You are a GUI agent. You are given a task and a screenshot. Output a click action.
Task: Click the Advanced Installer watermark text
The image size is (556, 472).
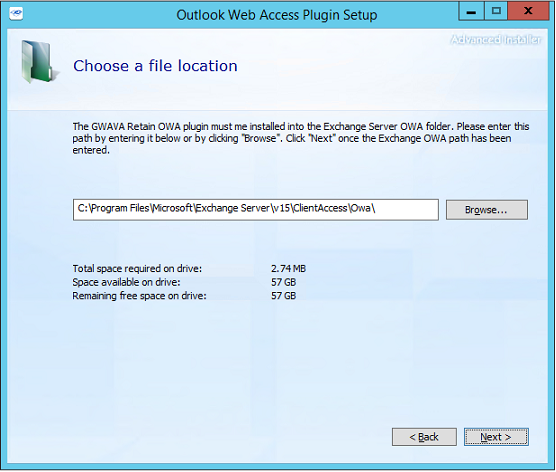pos(496,40)
